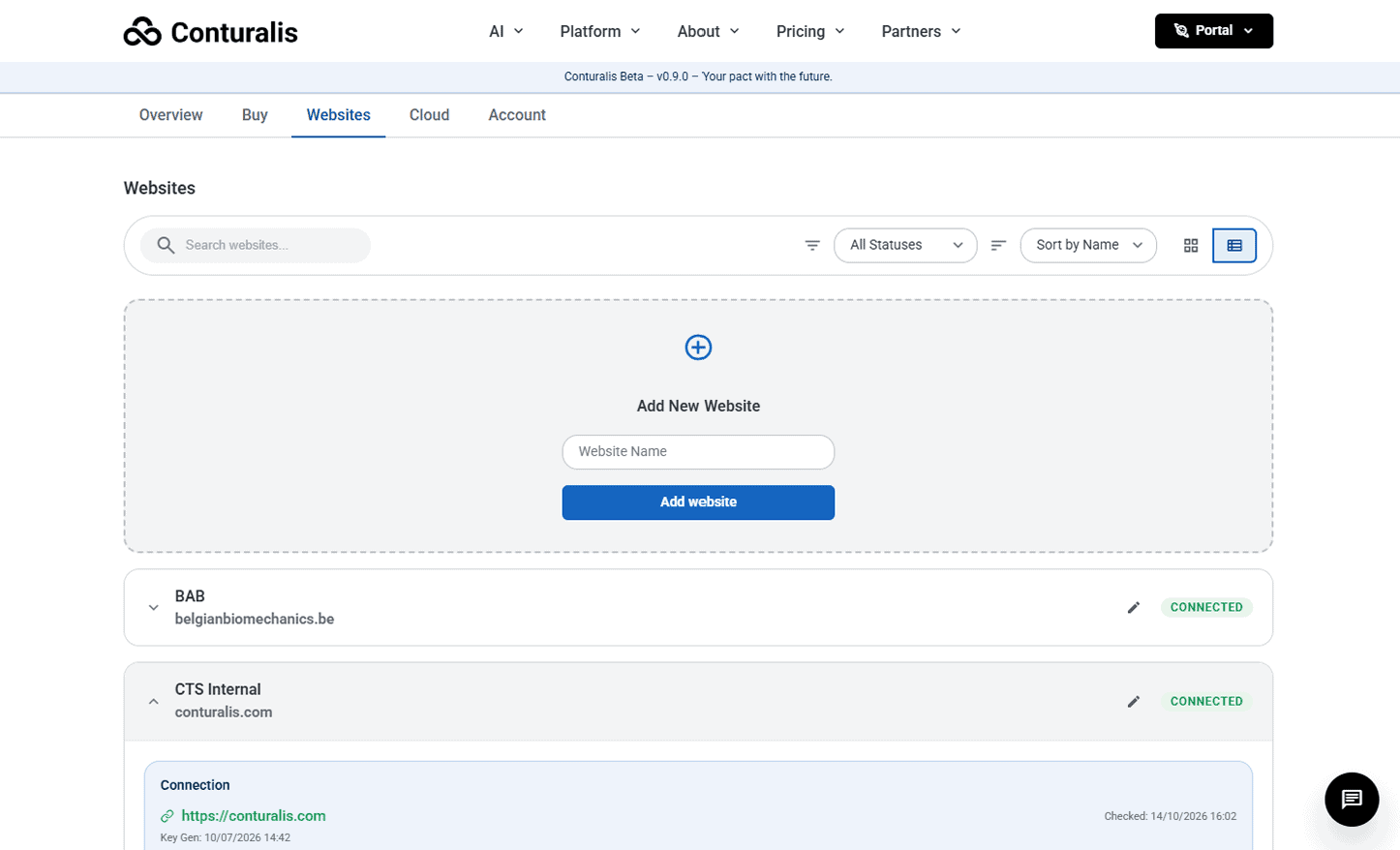Go to the Overview tab

(170, 115)
